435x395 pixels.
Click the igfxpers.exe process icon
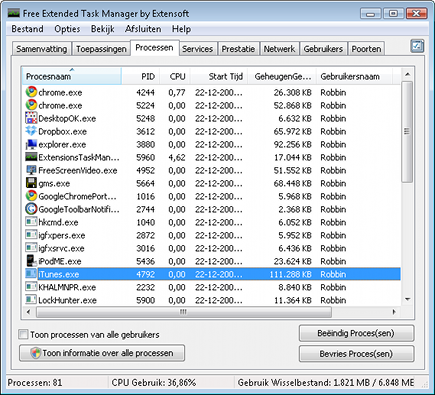[31, 235]
